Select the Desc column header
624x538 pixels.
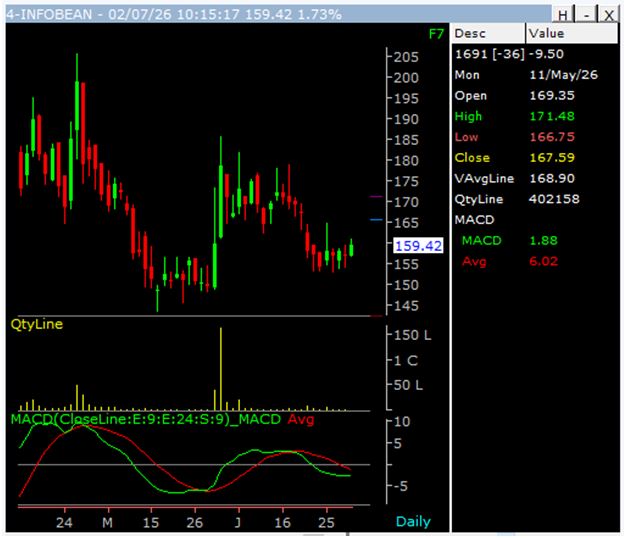pyautogui.click(x=488, y=33)
